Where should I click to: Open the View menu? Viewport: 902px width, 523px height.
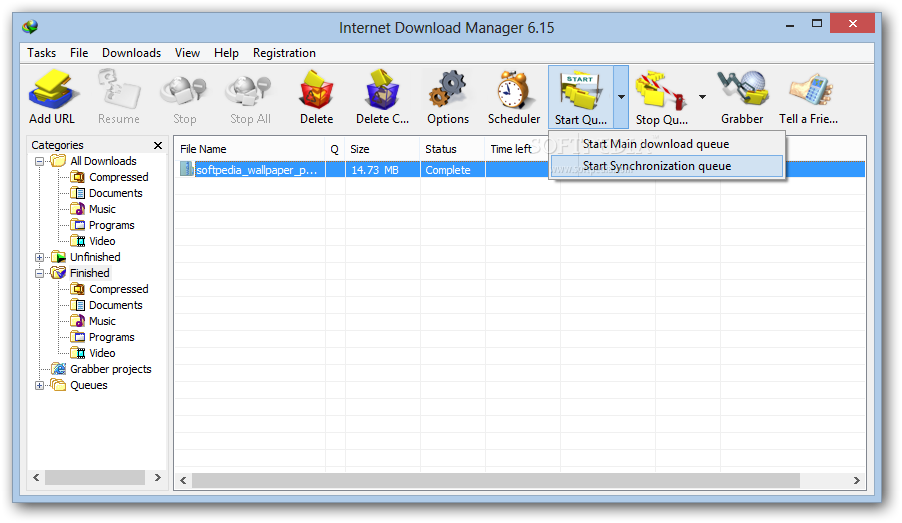188,53
